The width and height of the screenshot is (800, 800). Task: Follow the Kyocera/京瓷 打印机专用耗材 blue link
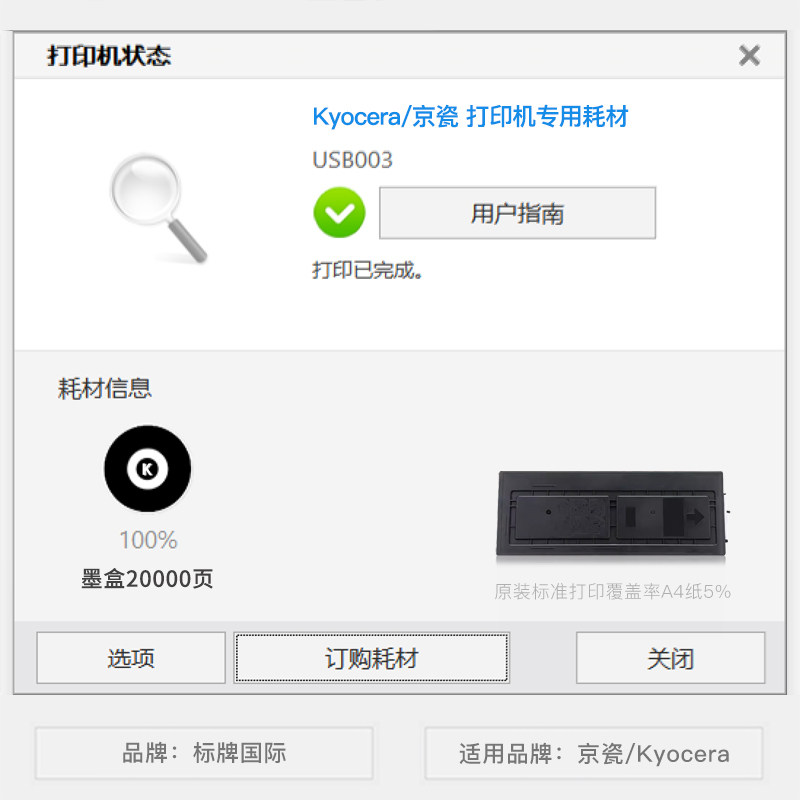pos(470,116)
